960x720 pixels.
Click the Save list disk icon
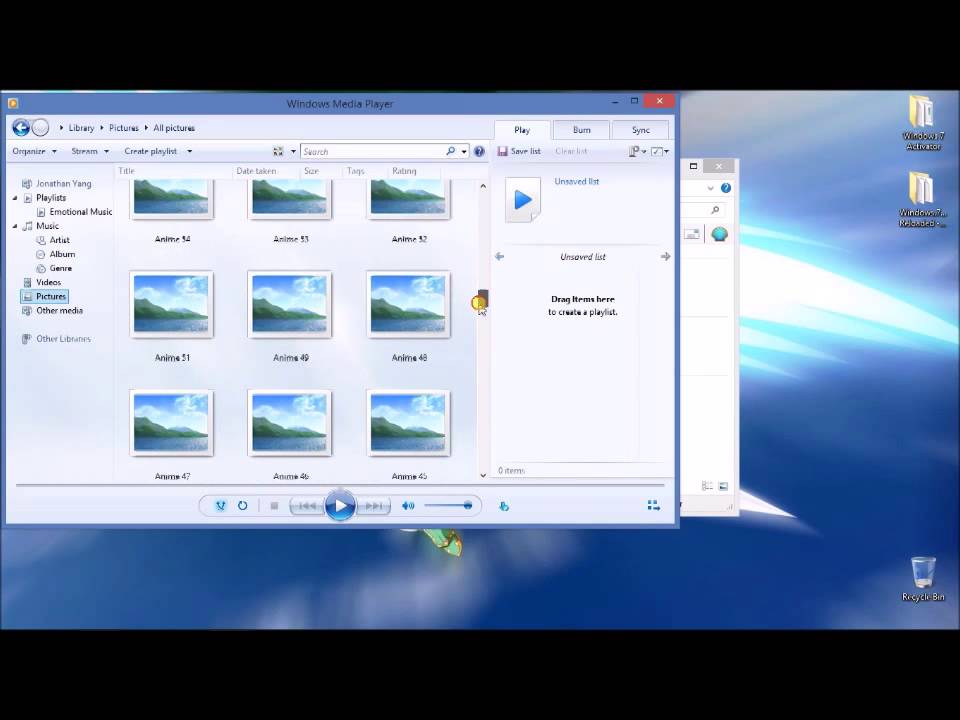[x=503, y=151]
